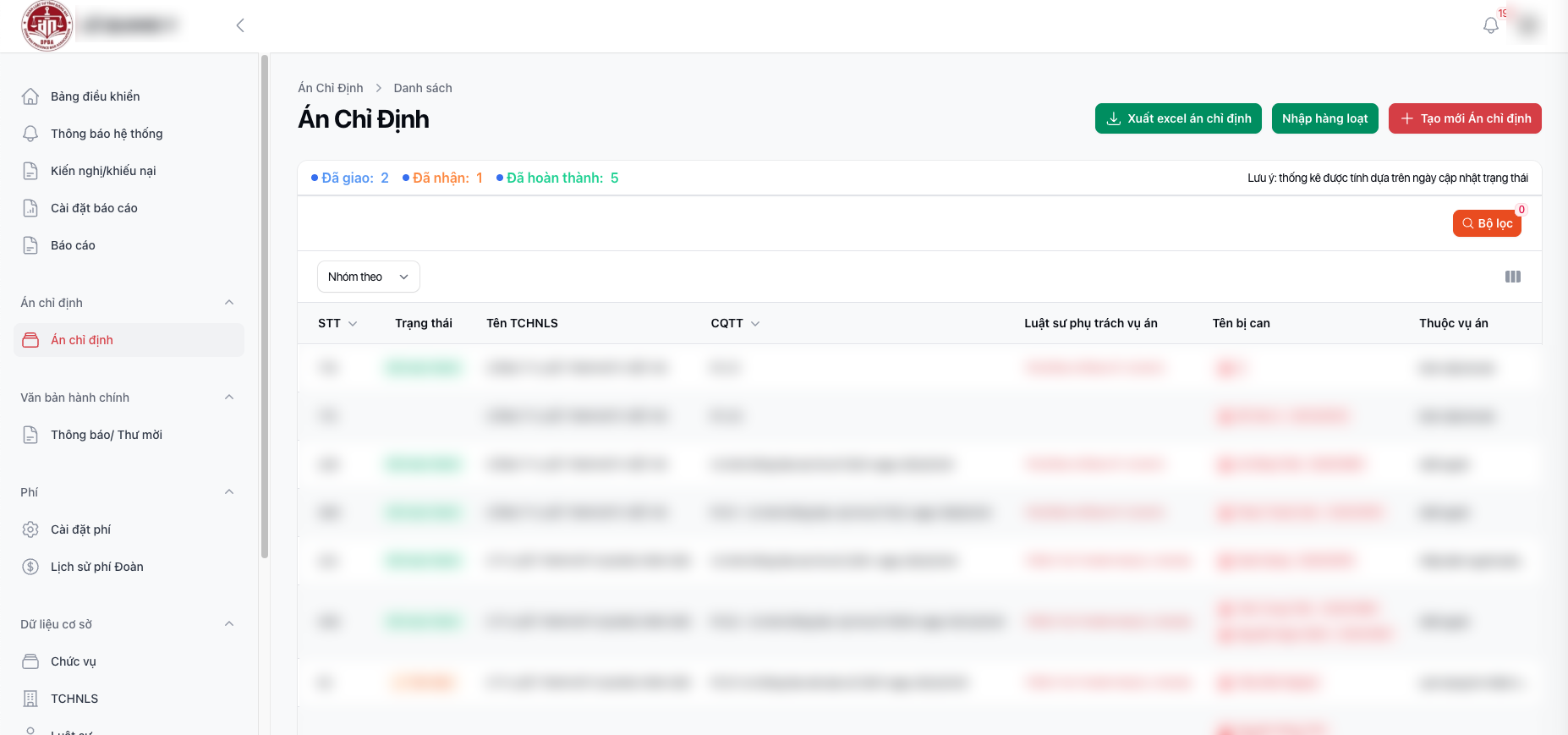The height and width of the screenshot is (735, 1568).
Task: Collapse sidebar with left arrow icon
Action: click(240, 25)
